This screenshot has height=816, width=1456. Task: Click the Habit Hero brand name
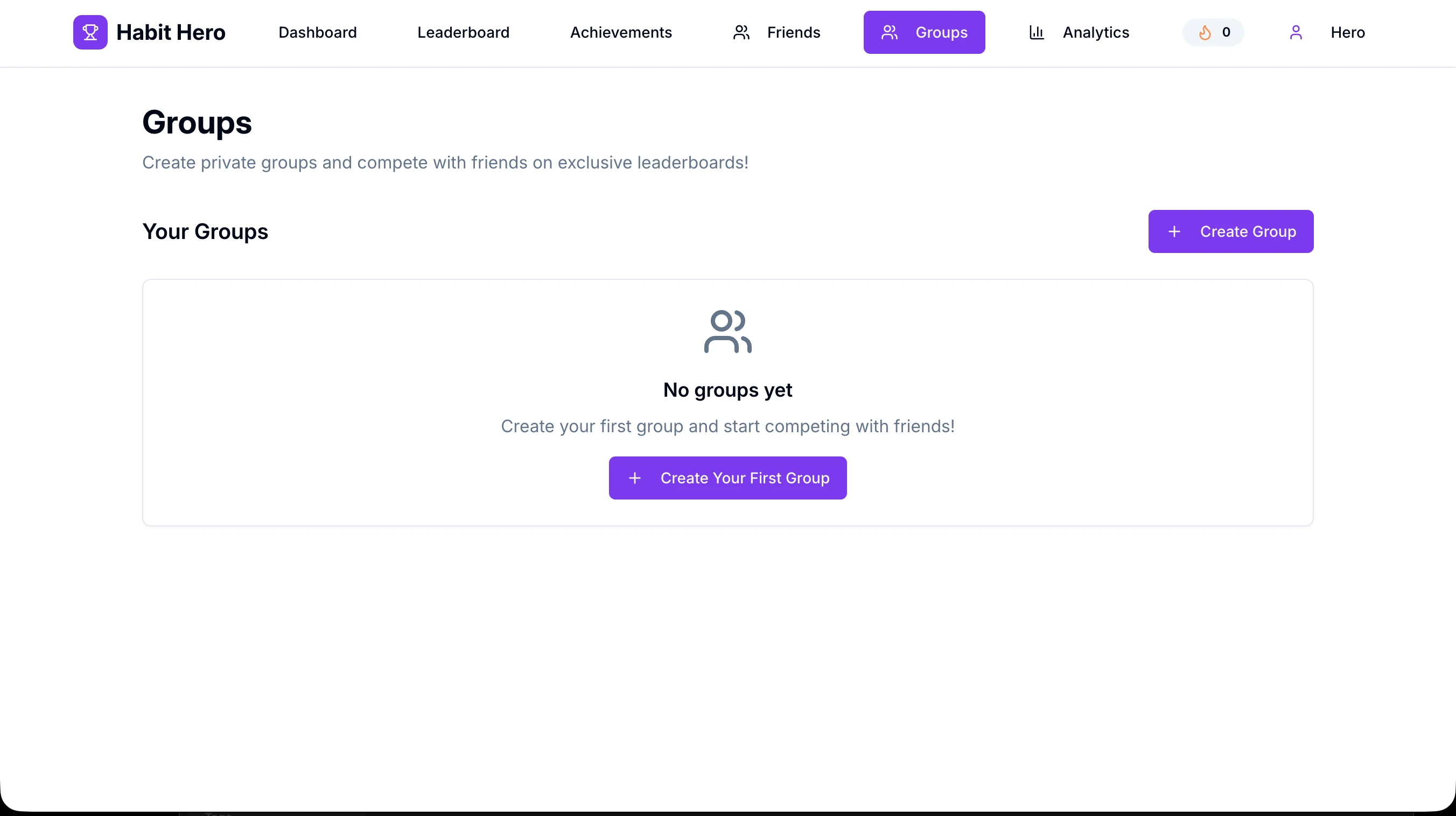pyautogui.click(x=171, y=32)
